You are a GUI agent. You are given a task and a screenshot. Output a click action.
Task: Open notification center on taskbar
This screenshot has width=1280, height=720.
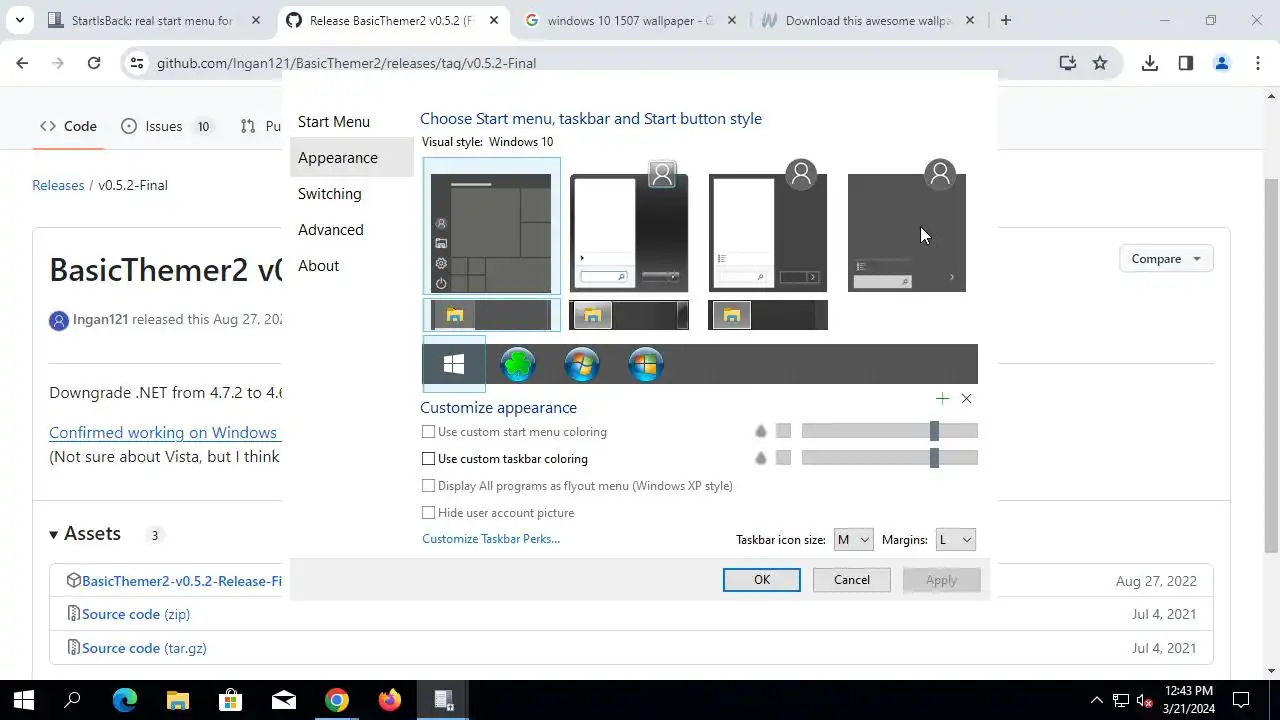click(x=1241, y=700)
